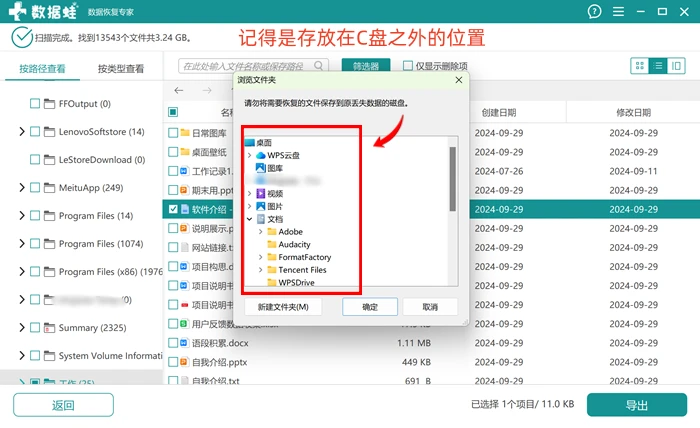Viewport: 700px width, 428px height.
Task: Open the hamburger menu in title bar
Action: [x=618, y=11]
